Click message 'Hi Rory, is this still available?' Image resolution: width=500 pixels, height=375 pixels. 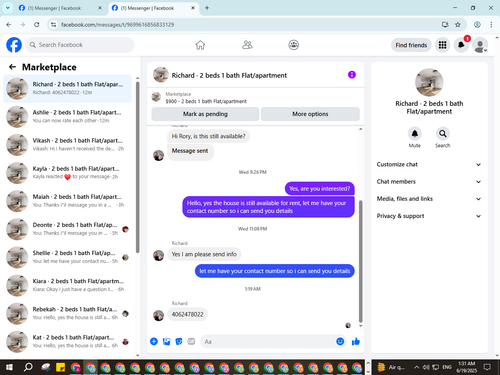[x=208, y=136]
